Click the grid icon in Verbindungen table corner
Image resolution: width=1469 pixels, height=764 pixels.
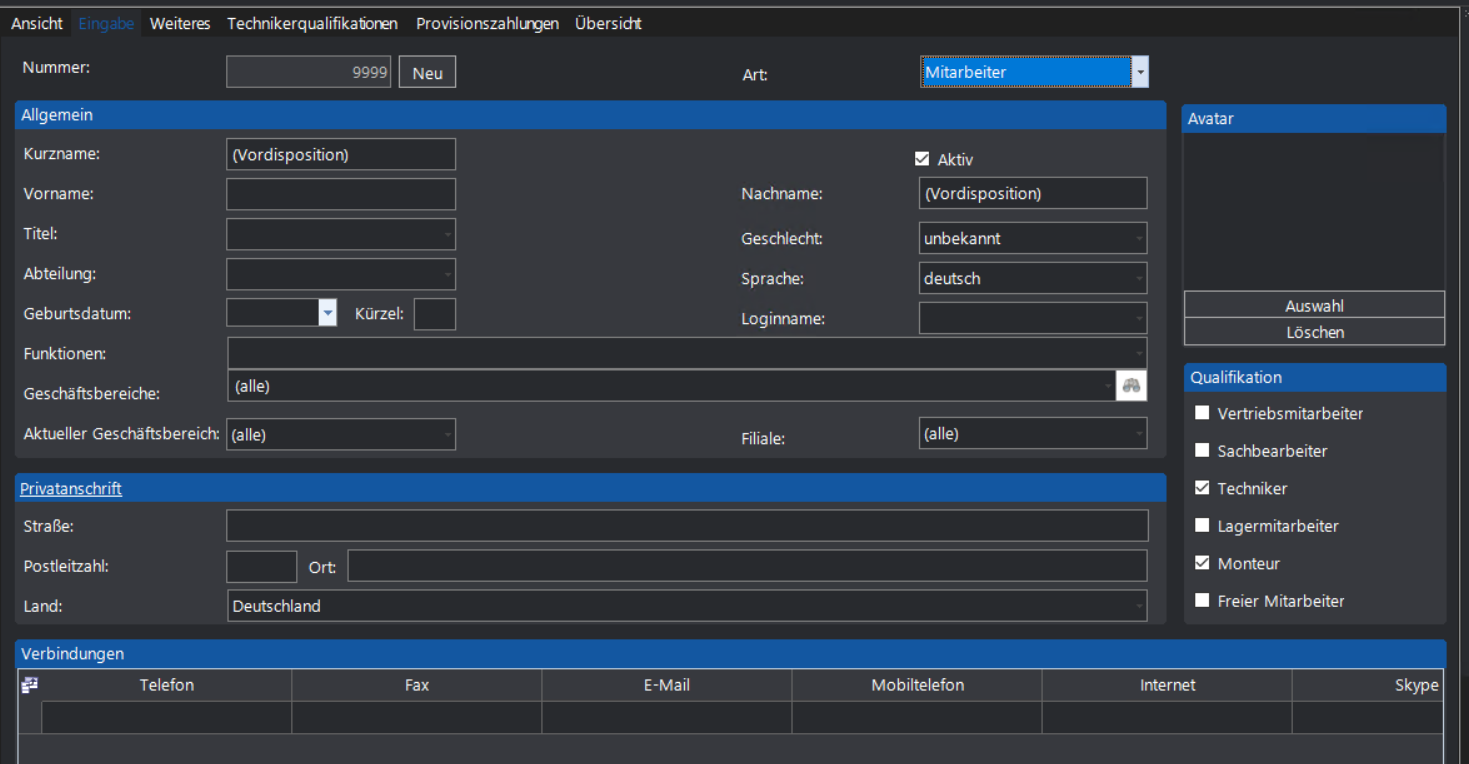coord(29,685)
